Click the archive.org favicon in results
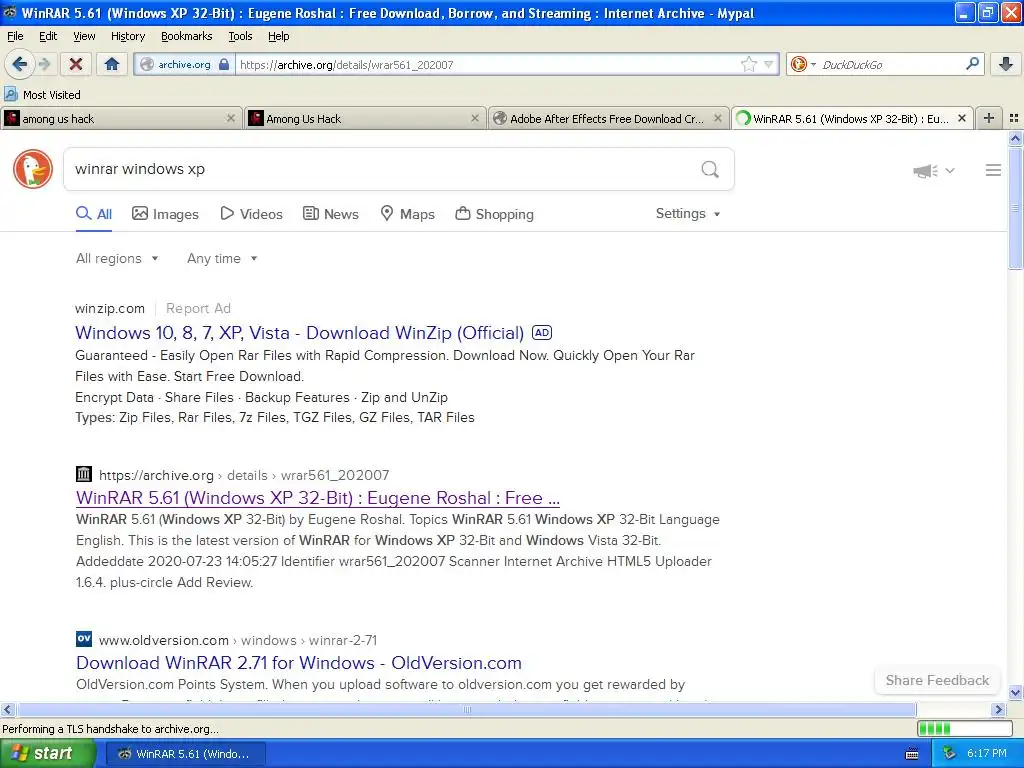1024x768 pixels. (x=84, y=474)
